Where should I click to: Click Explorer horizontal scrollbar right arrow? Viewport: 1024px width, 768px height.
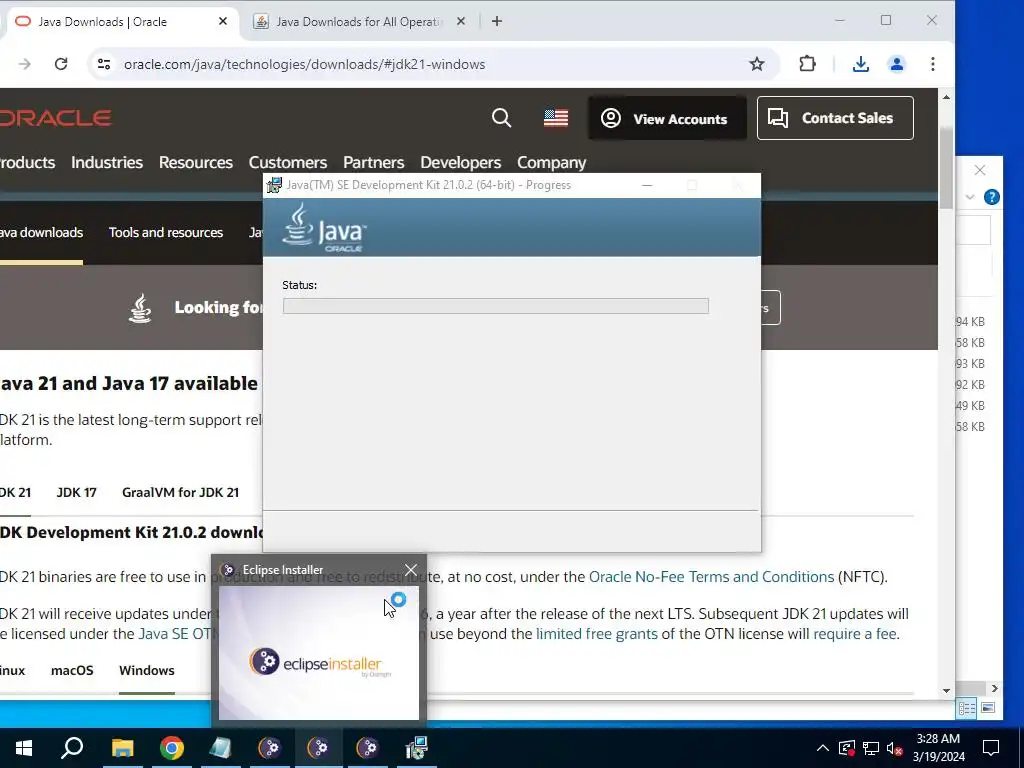point(994,688)
